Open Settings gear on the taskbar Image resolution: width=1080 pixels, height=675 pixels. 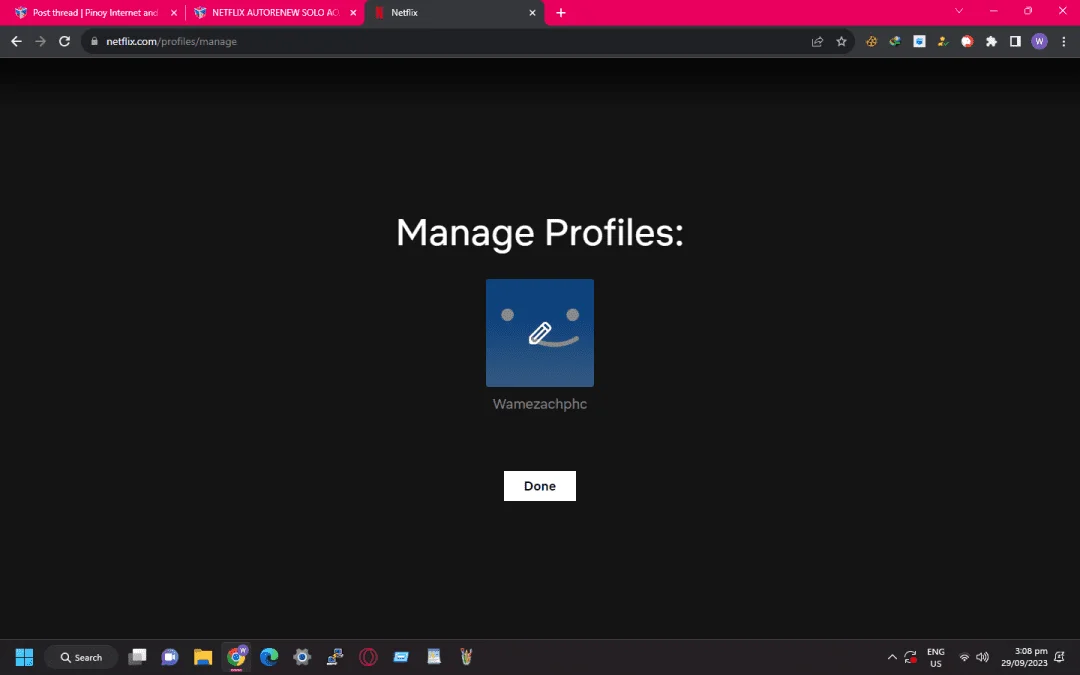point(302,657)
